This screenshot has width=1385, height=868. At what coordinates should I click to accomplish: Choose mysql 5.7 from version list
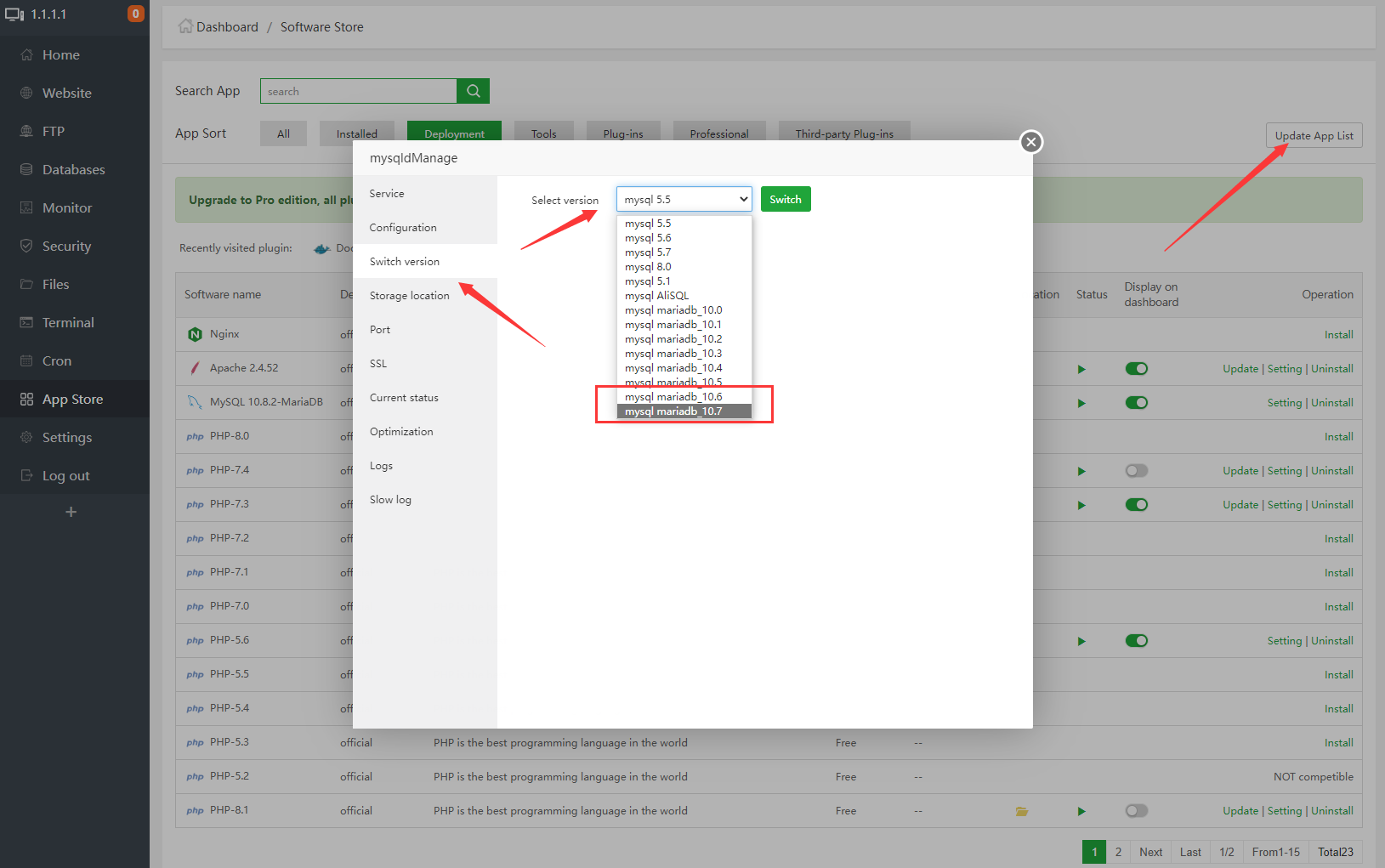684,252
